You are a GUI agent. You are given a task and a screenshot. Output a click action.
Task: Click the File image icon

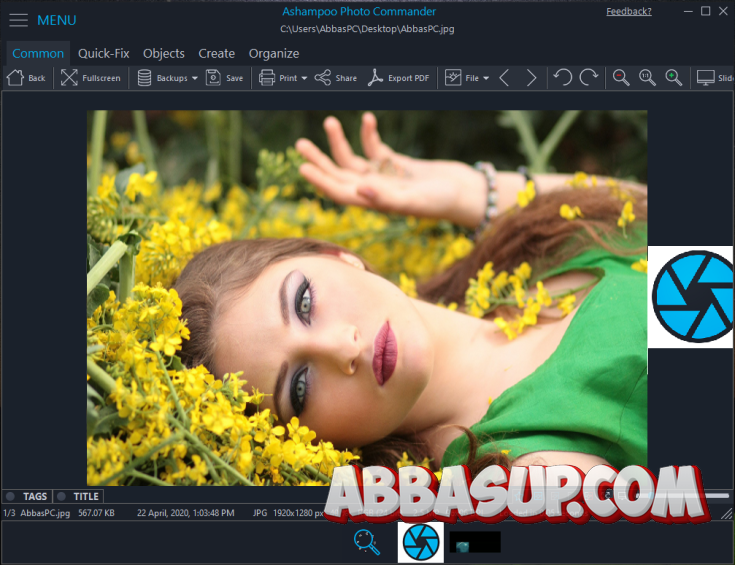(453, 78)
